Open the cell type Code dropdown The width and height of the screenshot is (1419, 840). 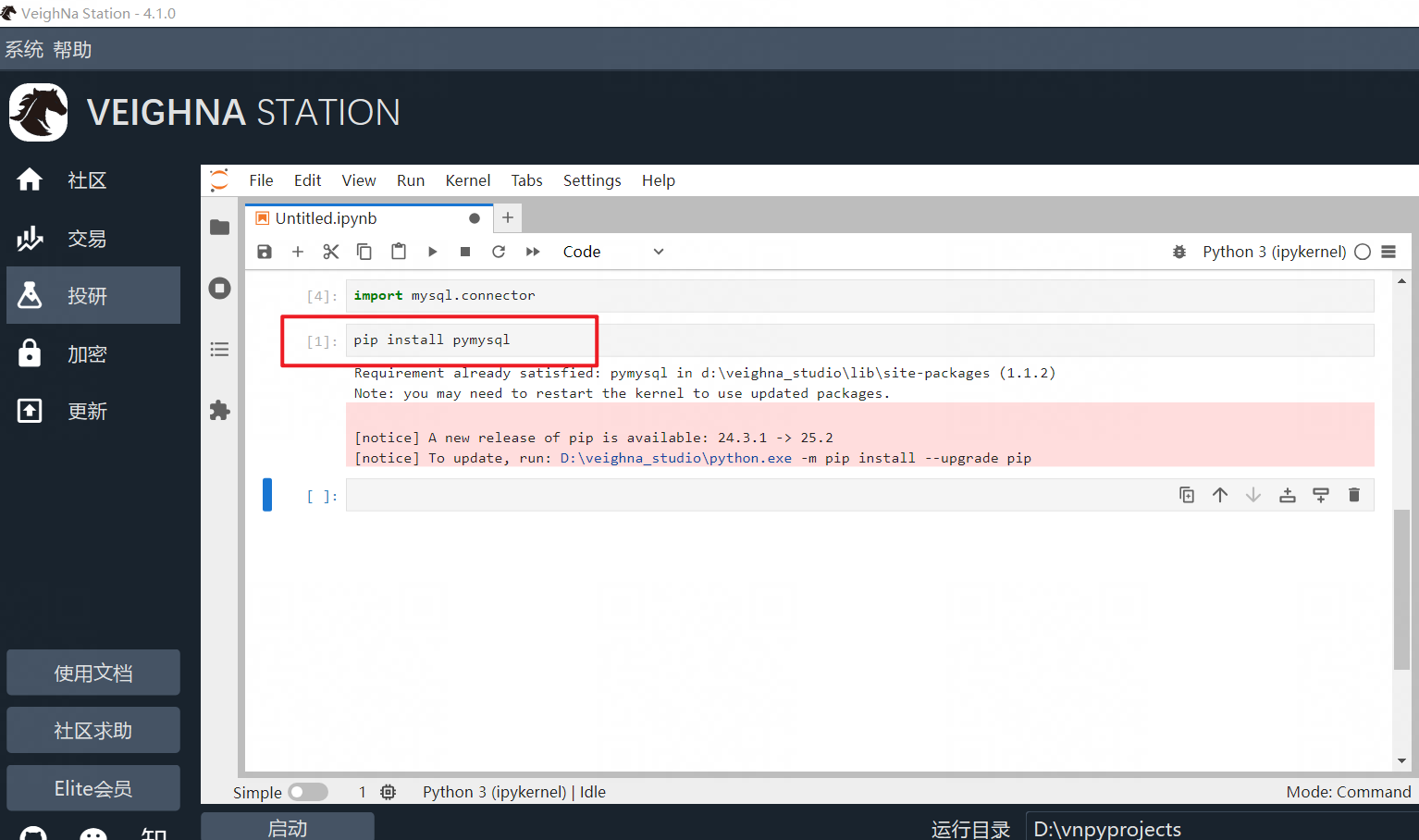[612, 252]
